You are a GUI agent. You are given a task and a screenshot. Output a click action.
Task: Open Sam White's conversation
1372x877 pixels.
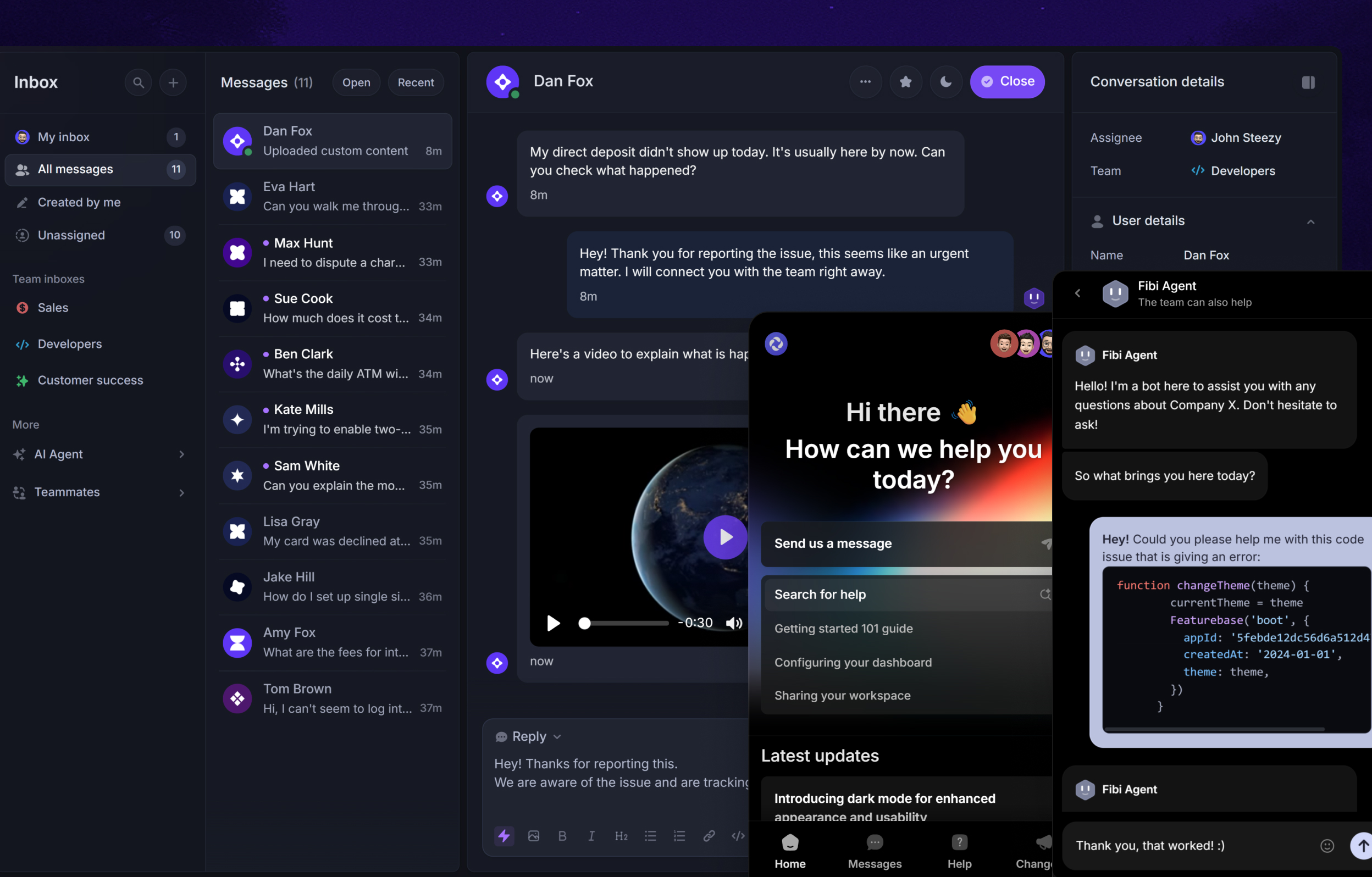click(333, 476)
